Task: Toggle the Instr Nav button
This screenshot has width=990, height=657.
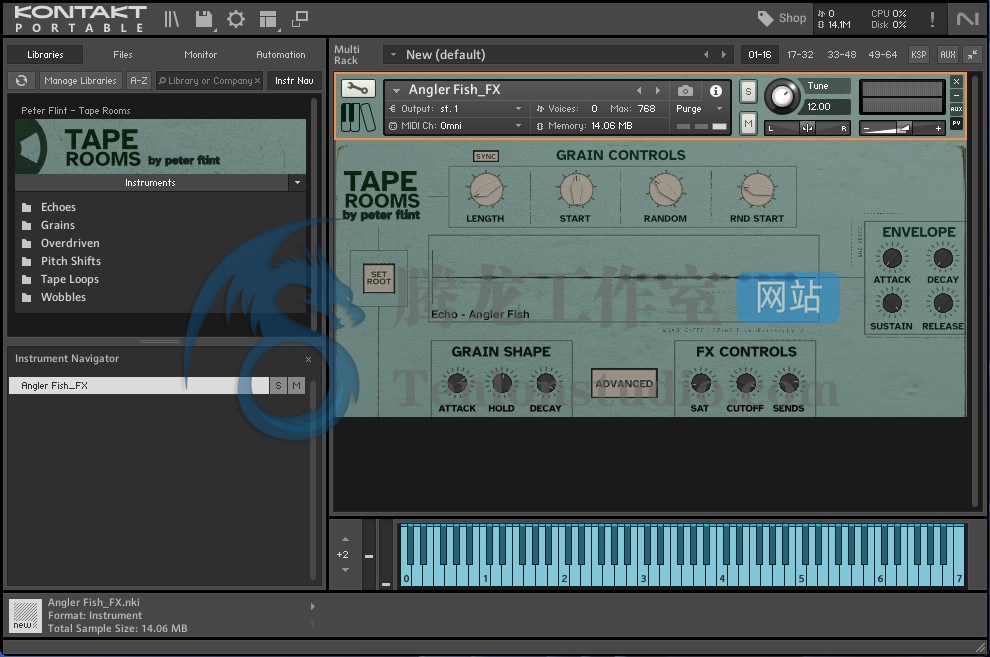Action: [294, 81]
